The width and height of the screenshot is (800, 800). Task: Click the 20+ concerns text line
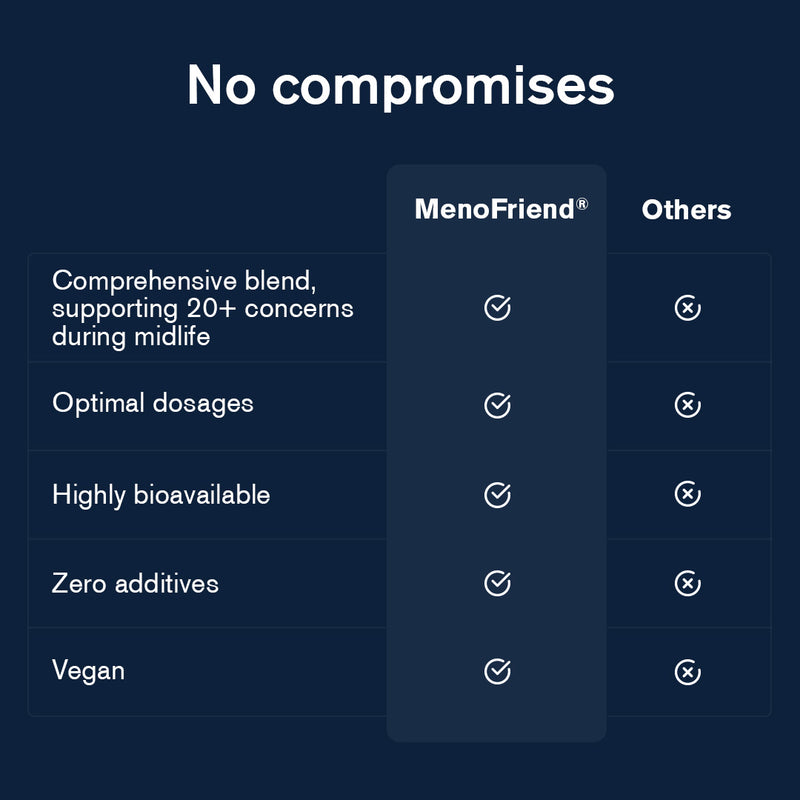coord(203,308)
